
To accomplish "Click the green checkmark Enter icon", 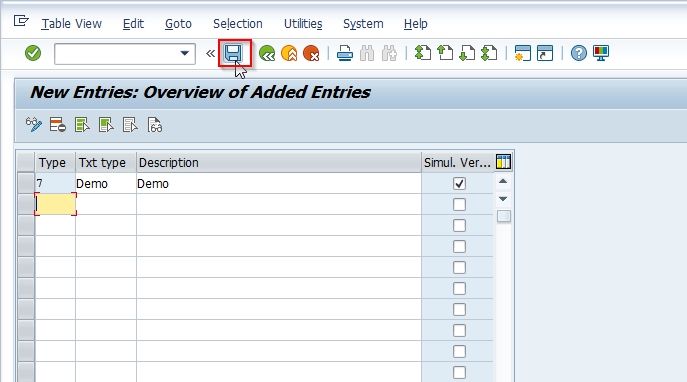I will tap(33, 53).
